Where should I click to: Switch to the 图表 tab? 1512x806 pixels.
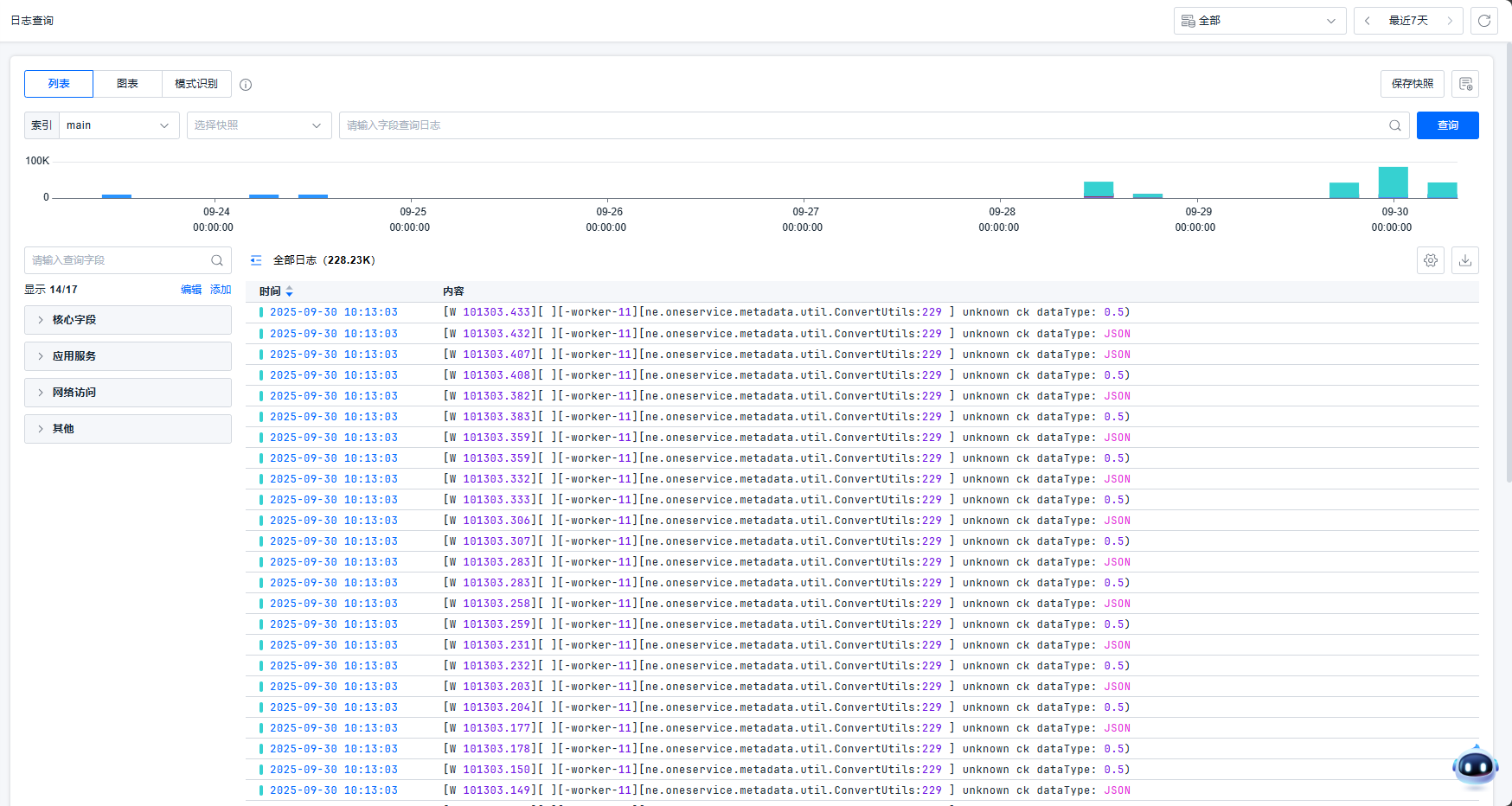(x=127, y=84)
